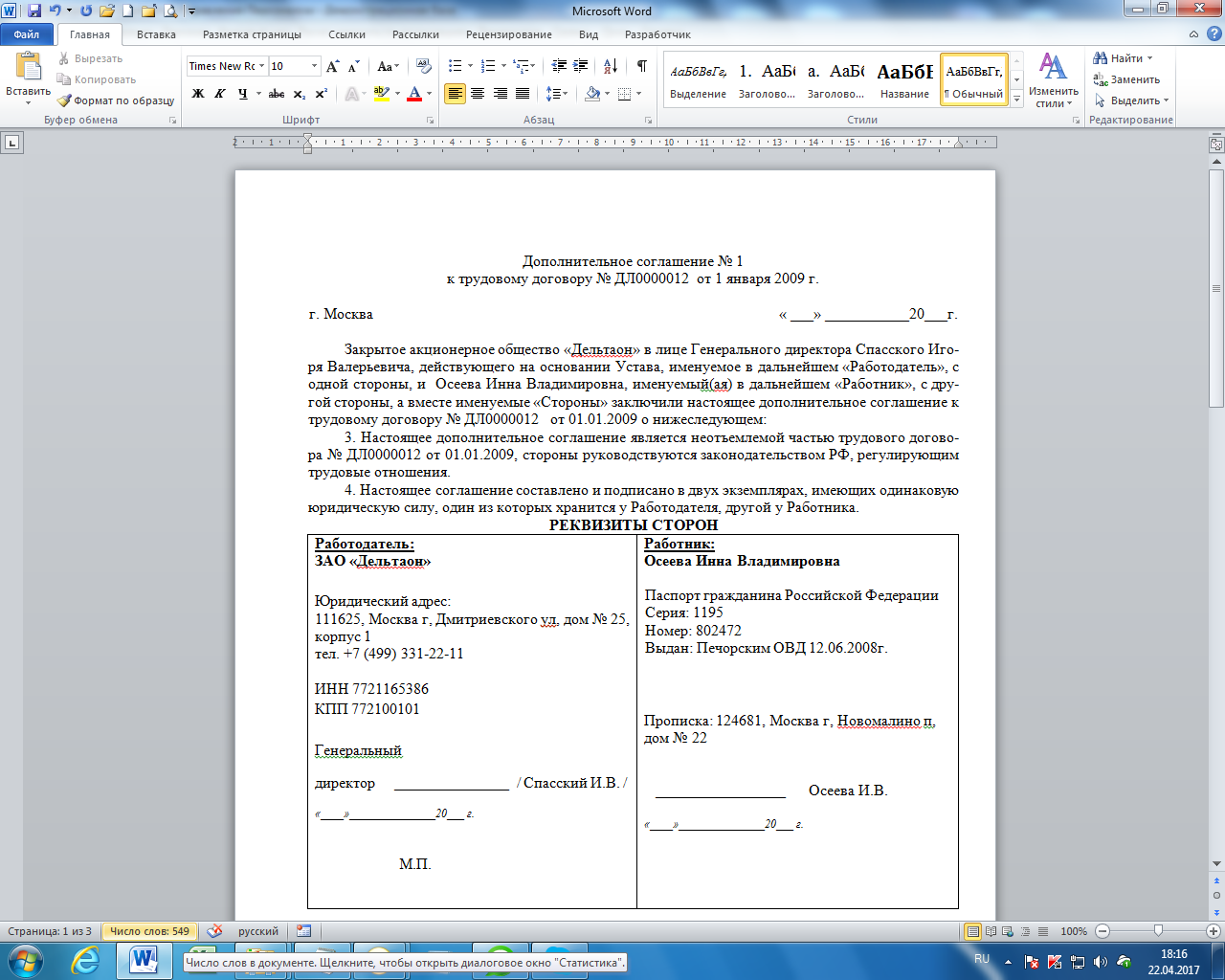Switch to the Разметка страницы tab

(252, 34)
